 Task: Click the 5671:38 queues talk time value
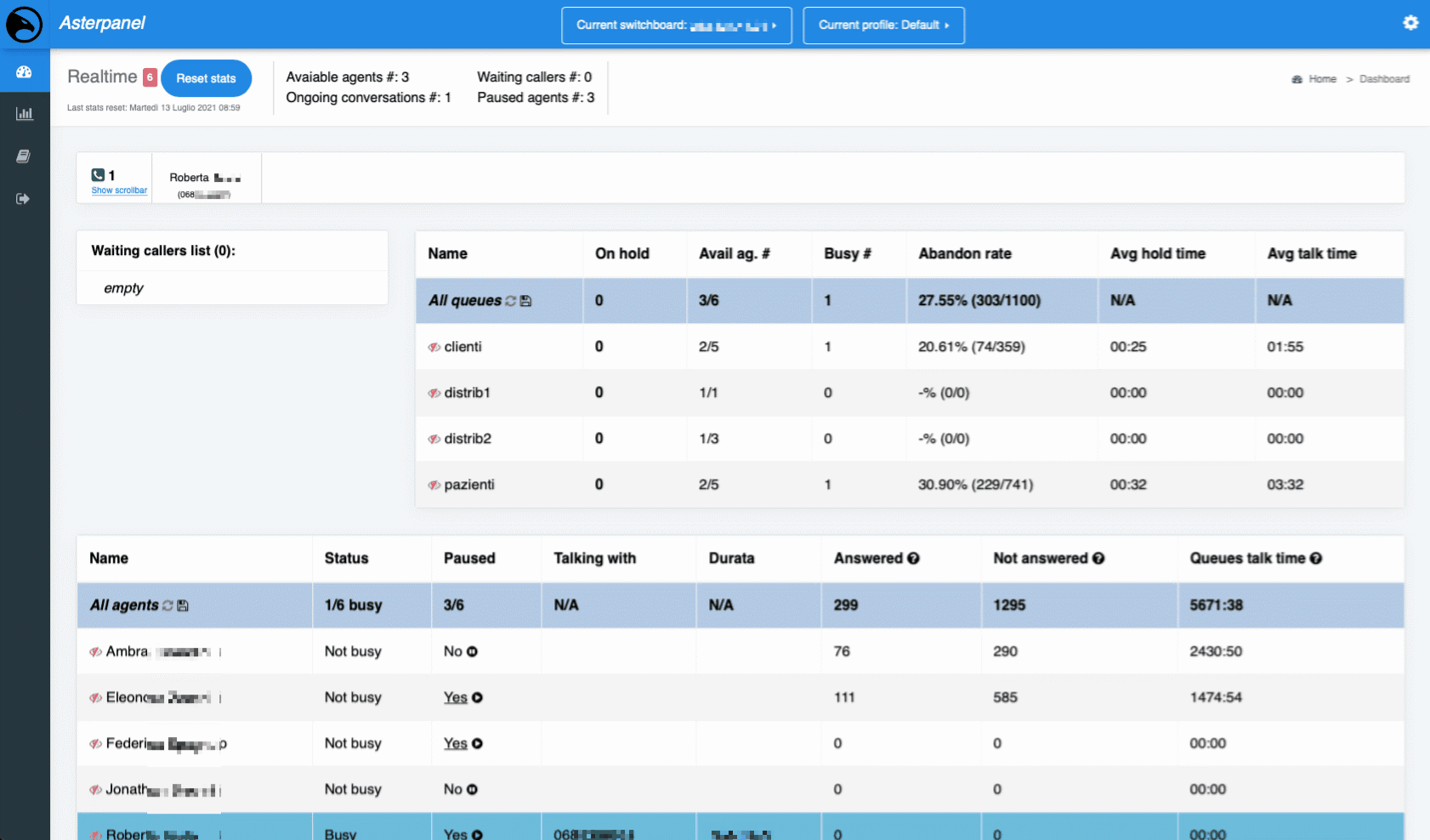click(1216, 605)
